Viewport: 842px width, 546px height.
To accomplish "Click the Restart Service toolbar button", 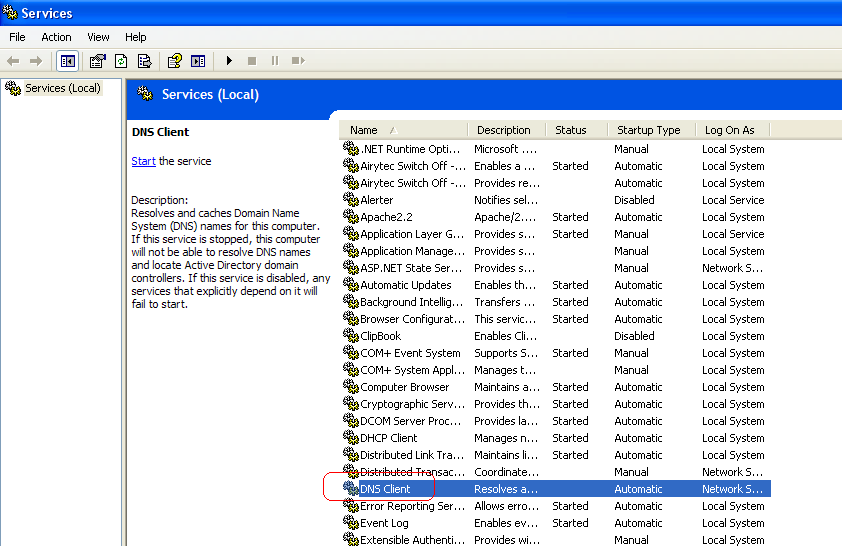I will click(298, 61).
